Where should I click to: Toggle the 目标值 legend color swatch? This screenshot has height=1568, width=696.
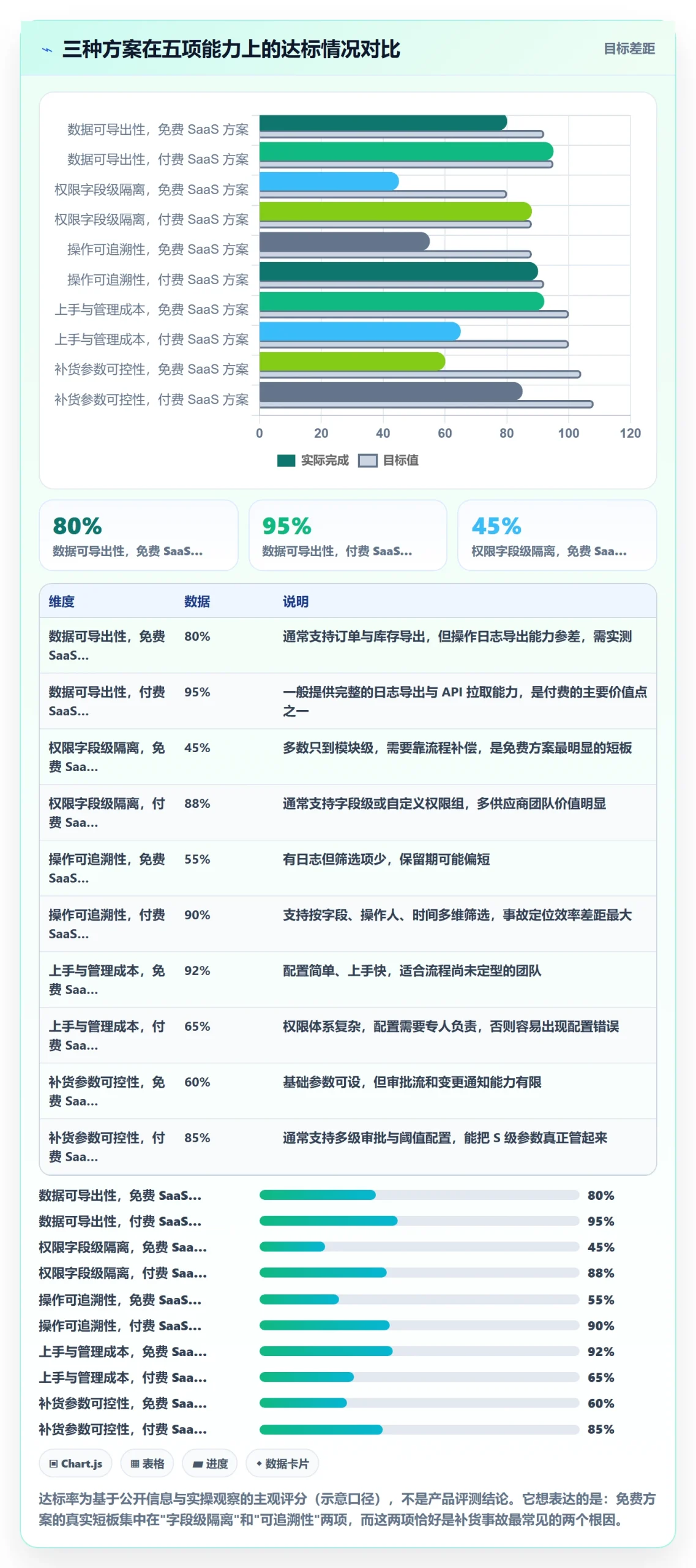point(367,461)
